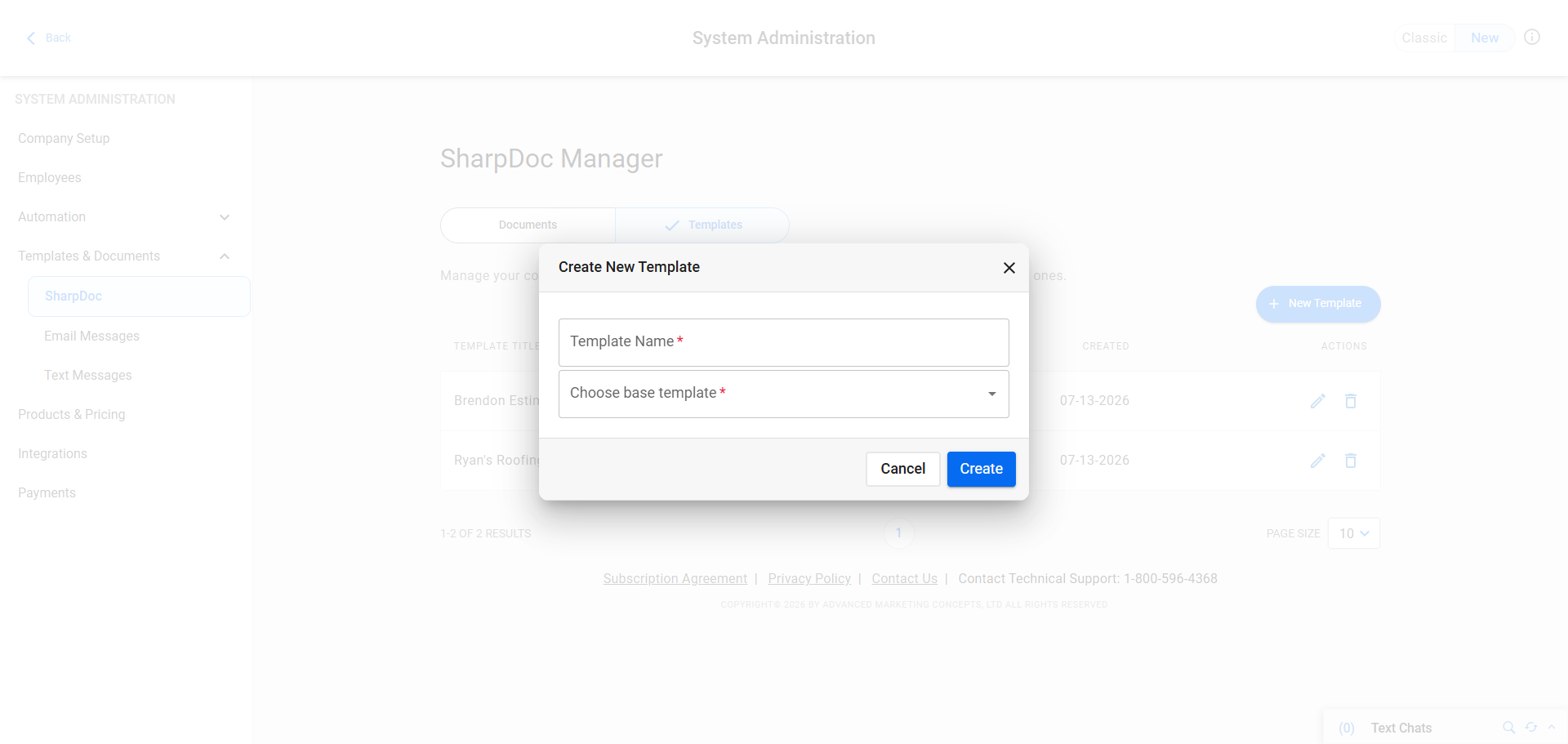The image size is (1568, 744).
Task: Click the Create button
Action: pyautogui.click(x=982, y=469)
